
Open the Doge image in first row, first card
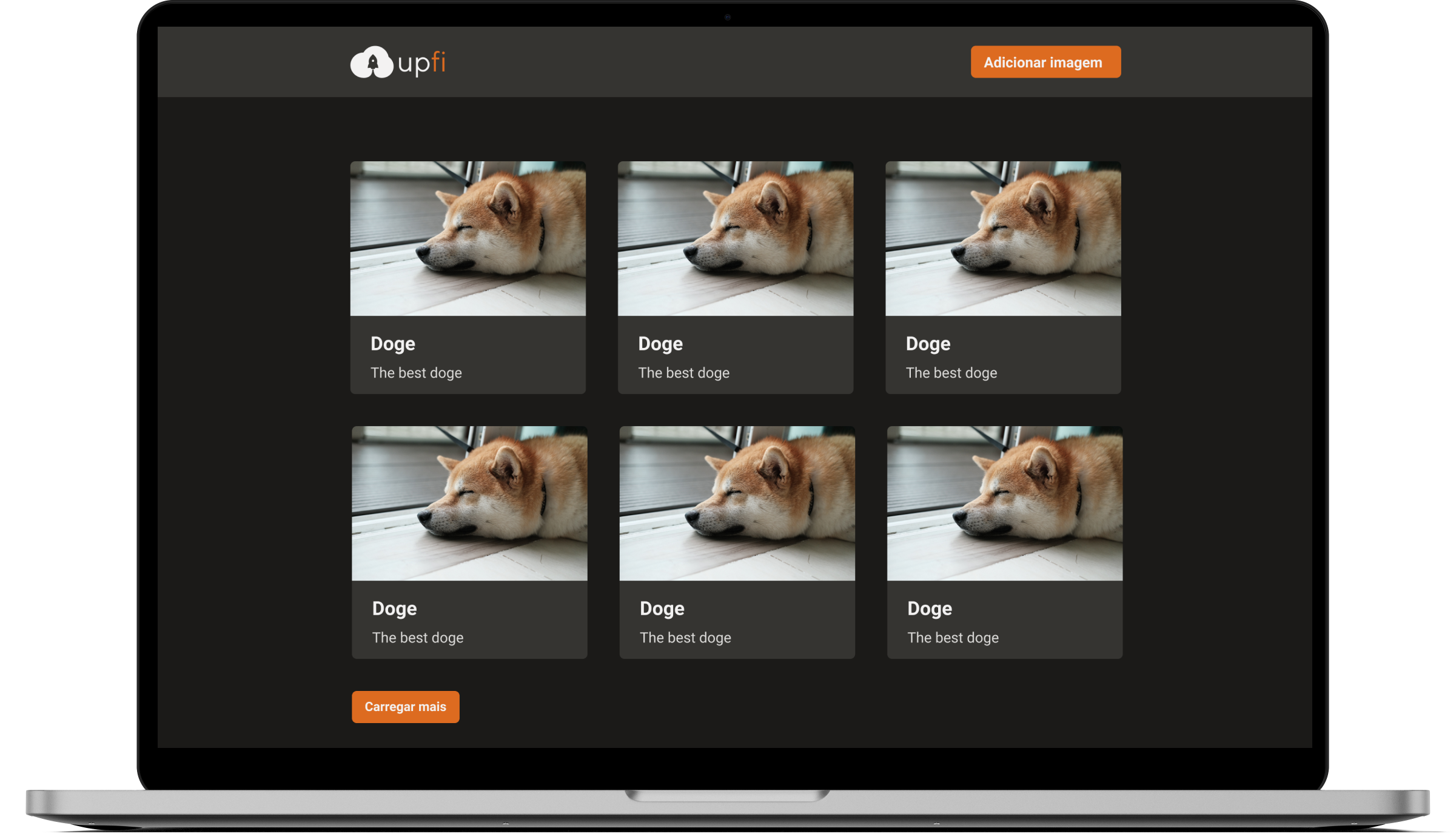pyautogui.click(x=468, y=238)
